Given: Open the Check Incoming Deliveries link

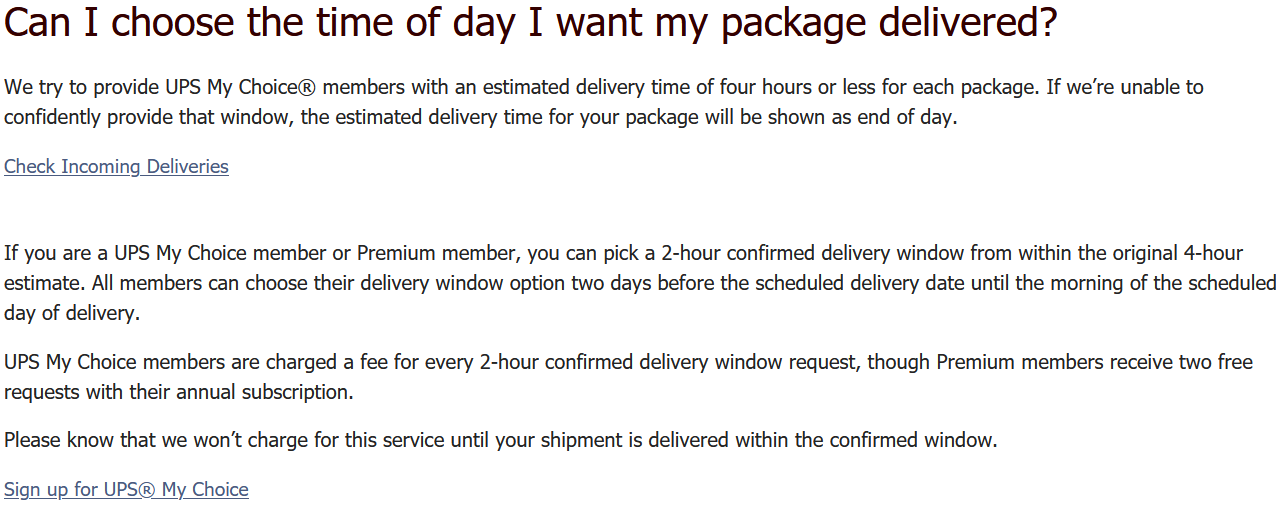Looking at the screenshot, I should click(116, 166).
